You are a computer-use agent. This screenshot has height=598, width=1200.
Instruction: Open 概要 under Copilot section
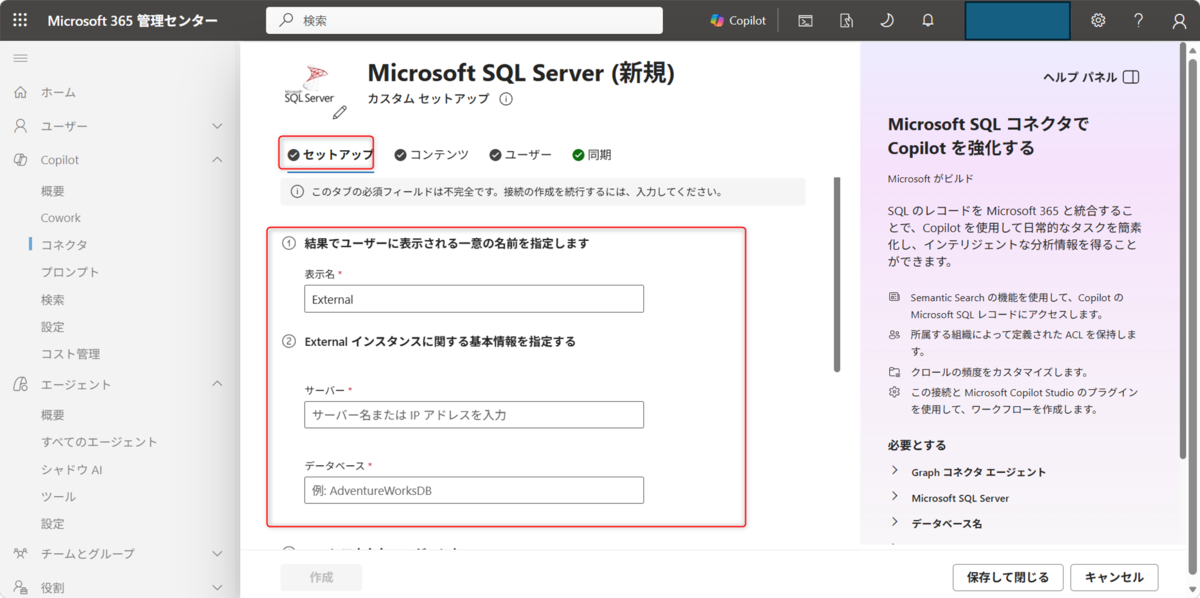(x=53, y=191)
